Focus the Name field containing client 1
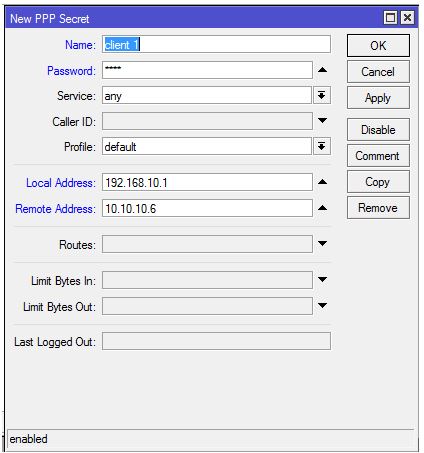Image resolution: width=424 pixels, height=453 pixels. coord(216,44)
